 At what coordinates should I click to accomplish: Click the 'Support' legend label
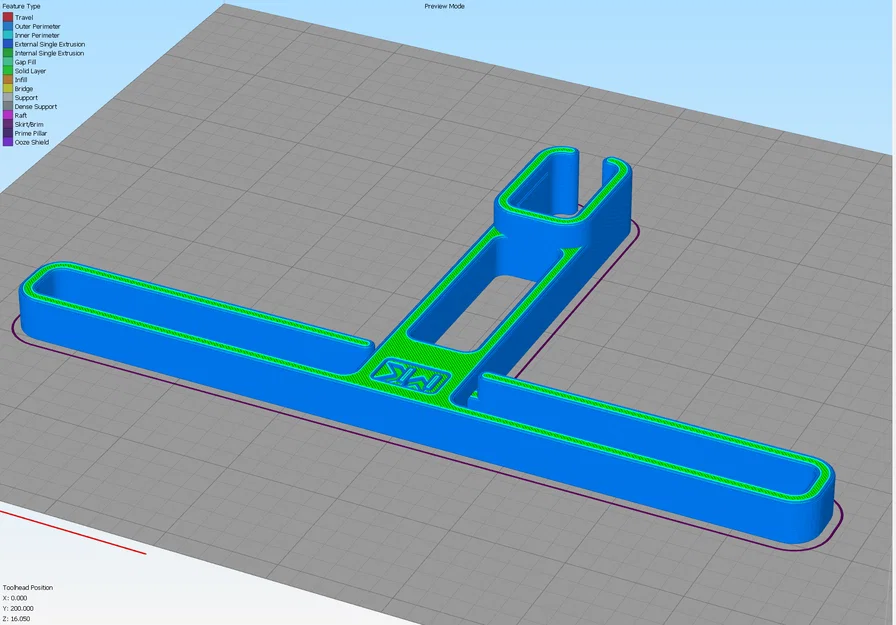tap(26, 98)
